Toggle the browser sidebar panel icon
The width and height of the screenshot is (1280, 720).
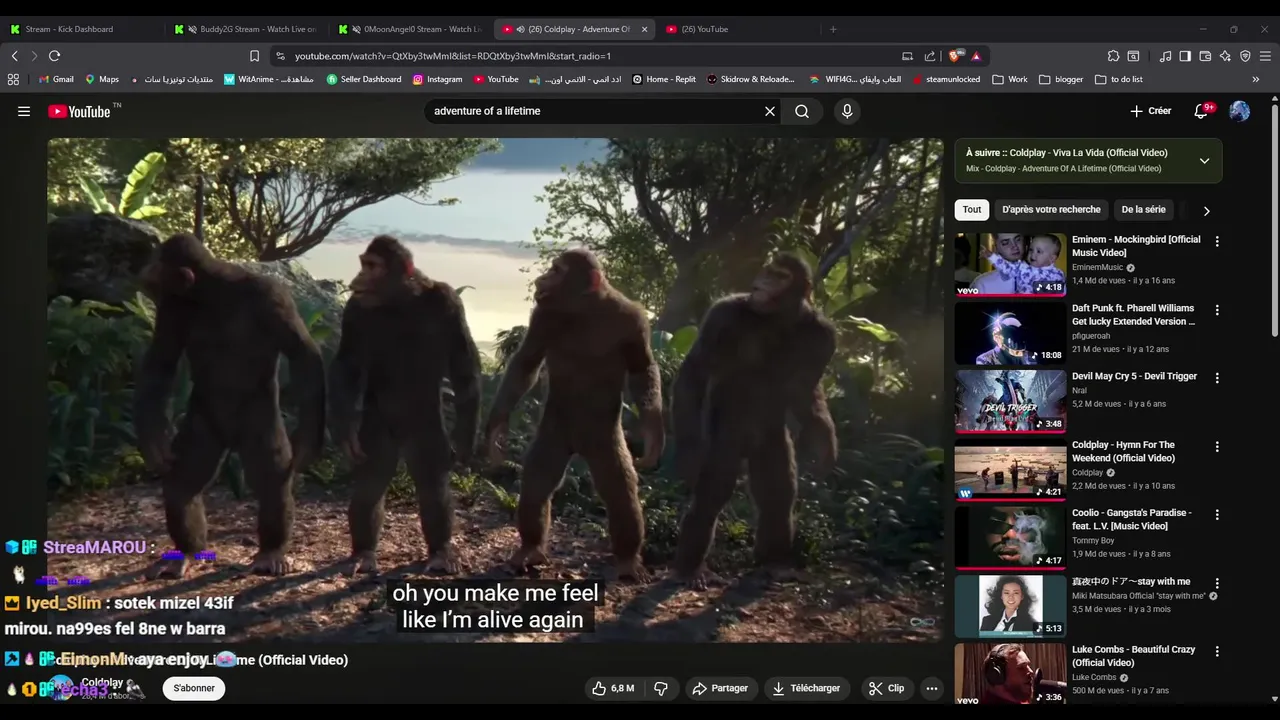[1185, 56]
